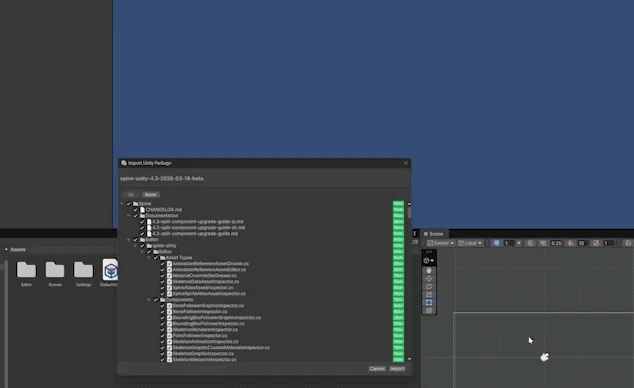Viewport: 634px width, 388px height.
Task: Collapse the Spine root folder arrow
Action: (122, 204)
